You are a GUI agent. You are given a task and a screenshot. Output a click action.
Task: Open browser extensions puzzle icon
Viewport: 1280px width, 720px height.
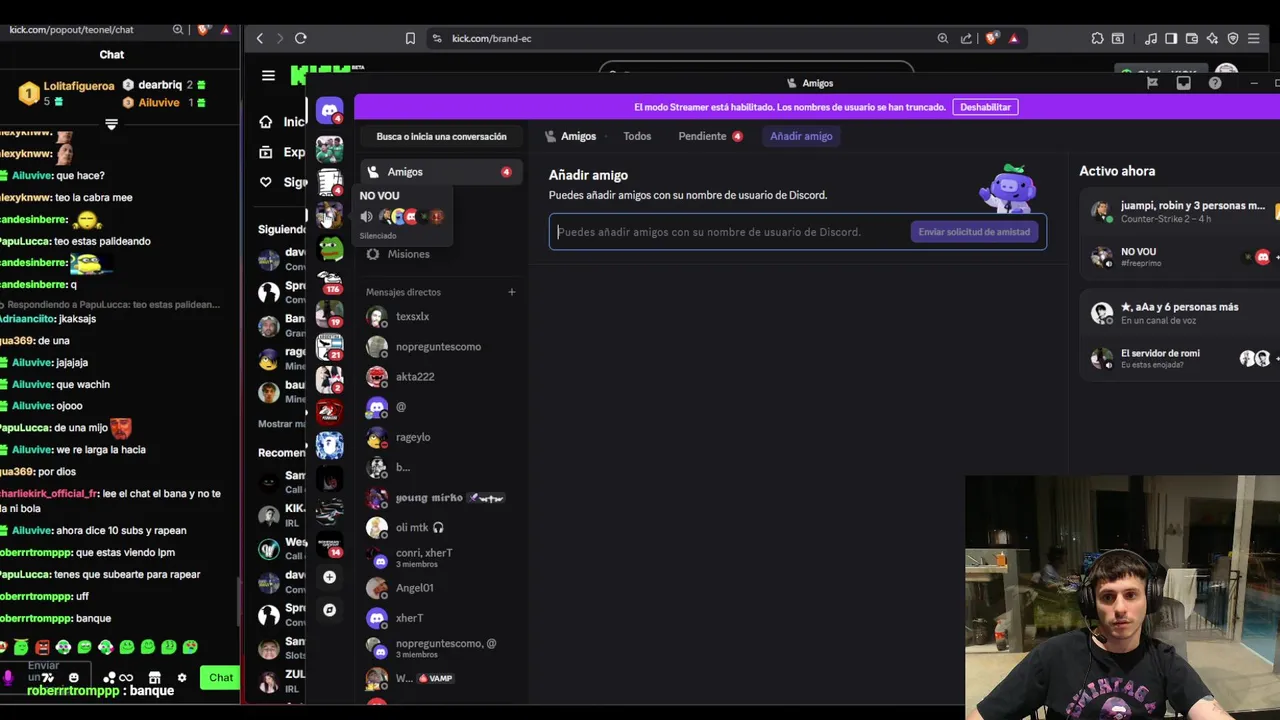[1097, 38]
